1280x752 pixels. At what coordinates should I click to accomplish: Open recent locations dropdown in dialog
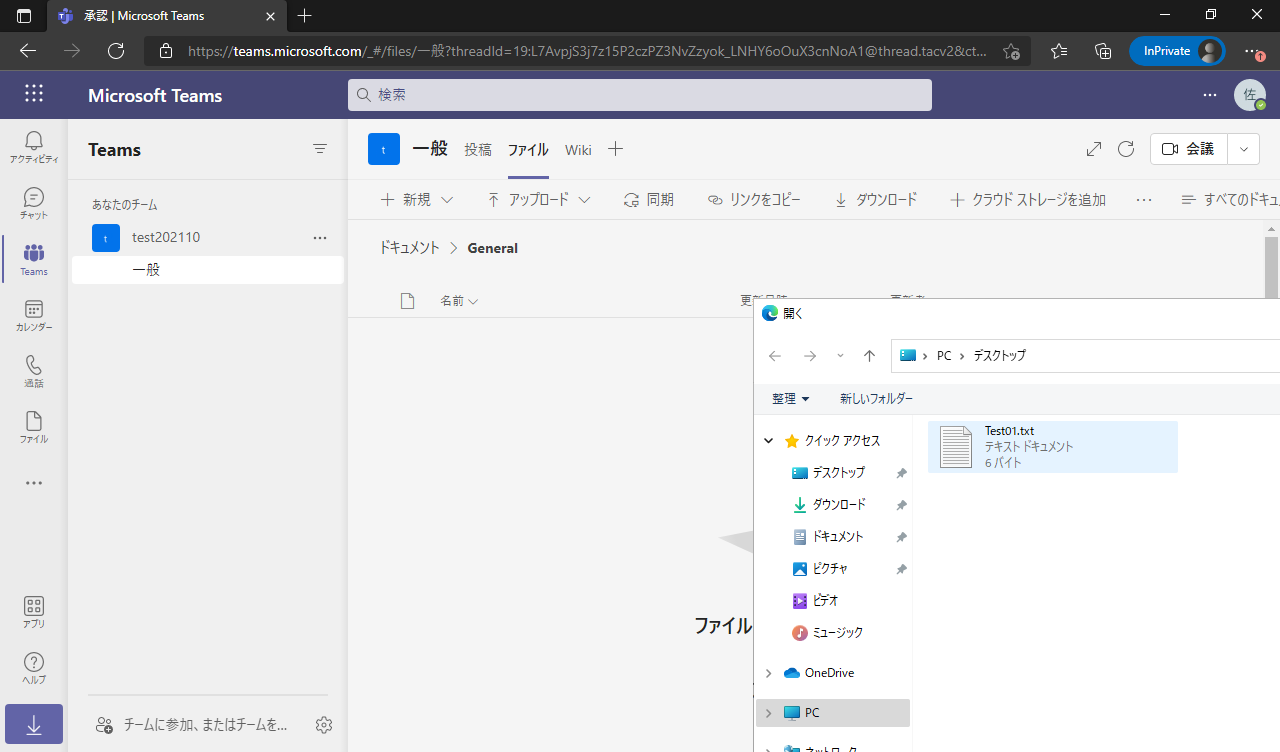840,355
